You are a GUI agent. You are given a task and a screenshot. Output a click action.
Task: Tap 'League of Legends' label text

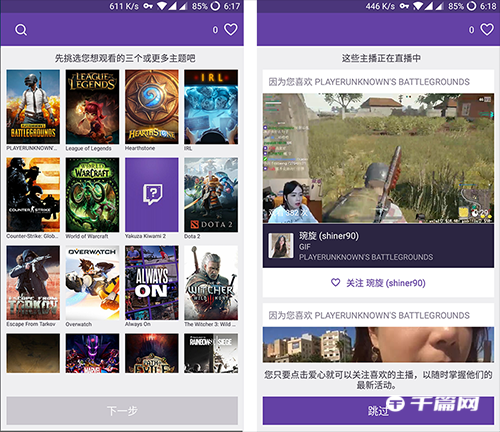pos(88,148)
